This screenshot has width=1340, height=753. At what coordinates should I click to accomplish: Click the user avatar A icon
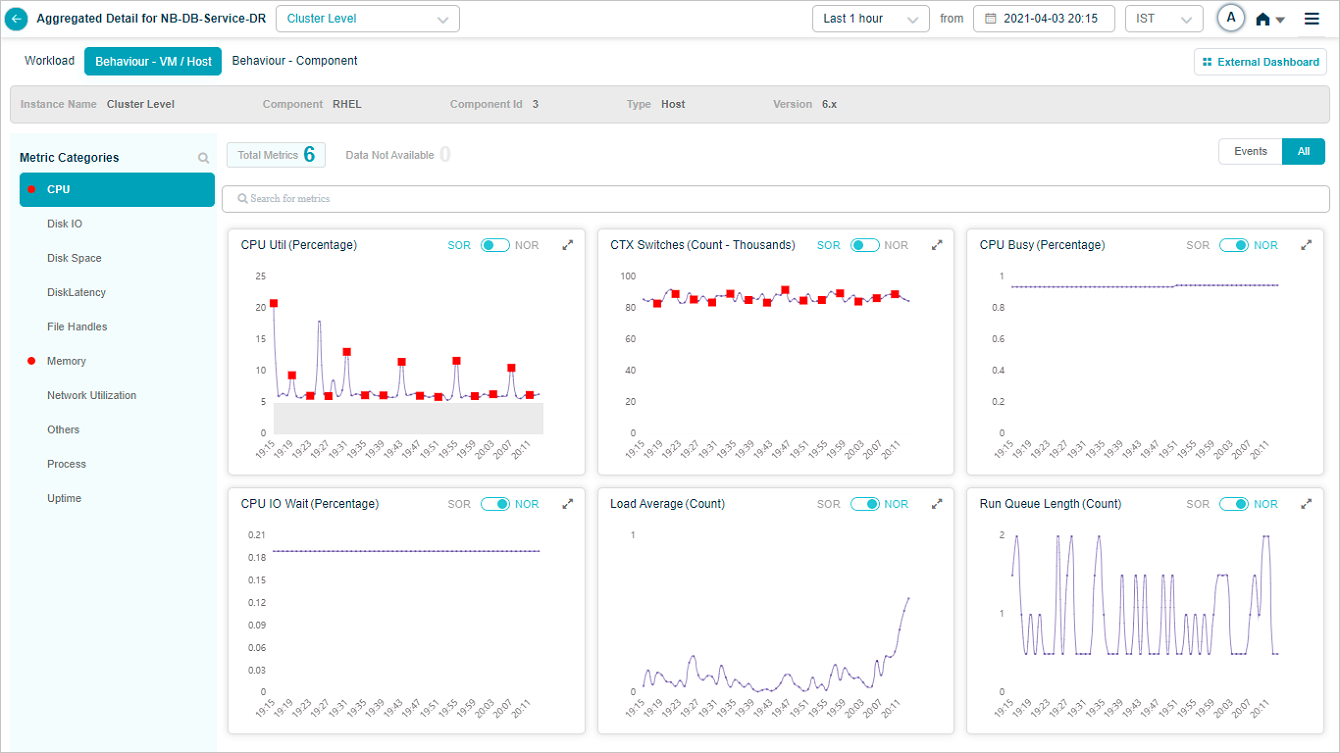click(x=1231, y=18)
